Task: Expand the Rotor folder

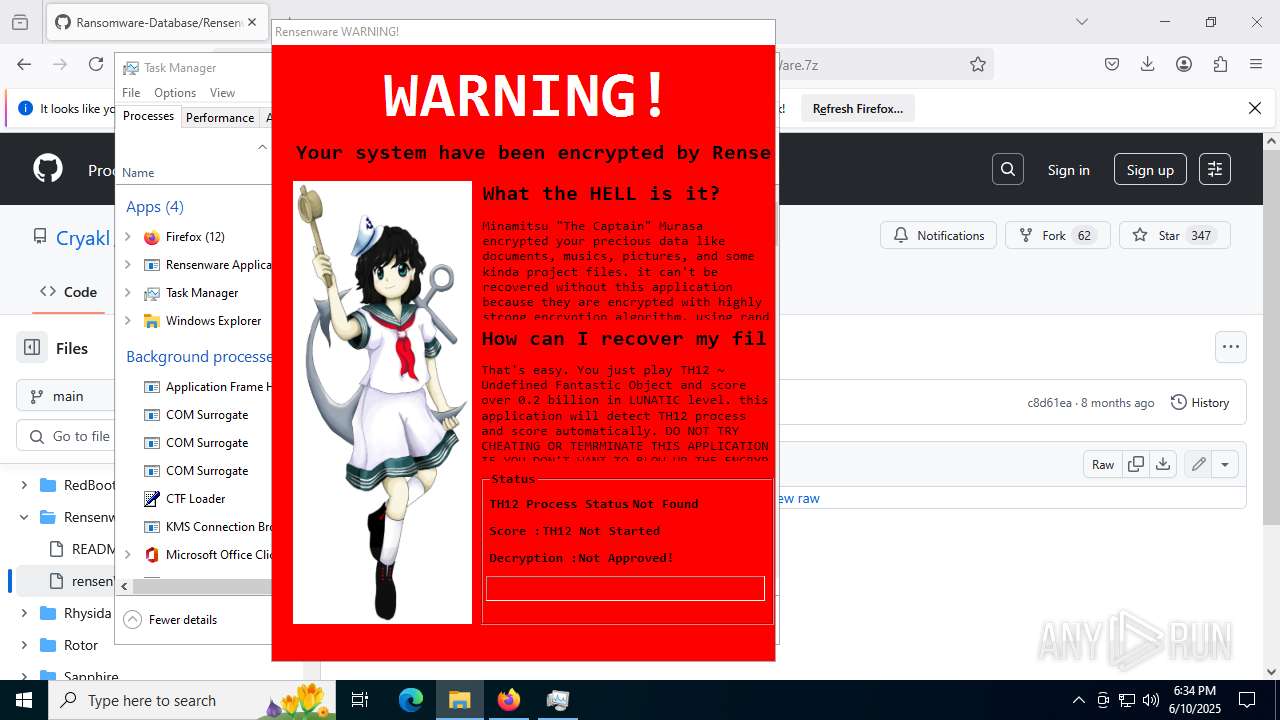Action: [x=24, y=645]
